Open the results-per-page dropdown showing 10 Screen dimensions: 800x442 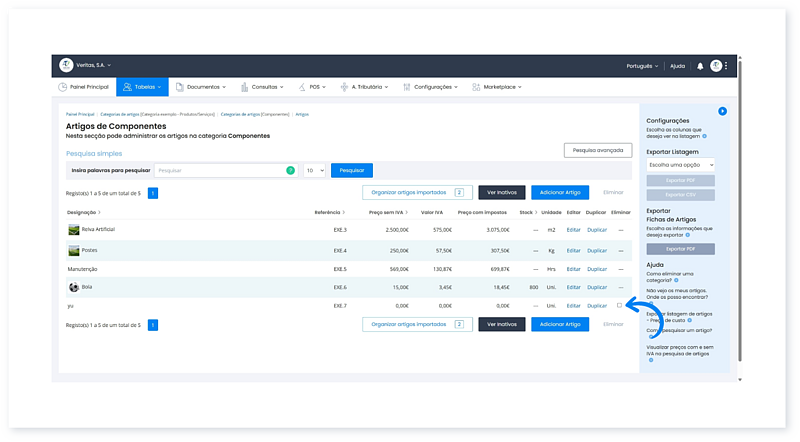tap(314, 171)
